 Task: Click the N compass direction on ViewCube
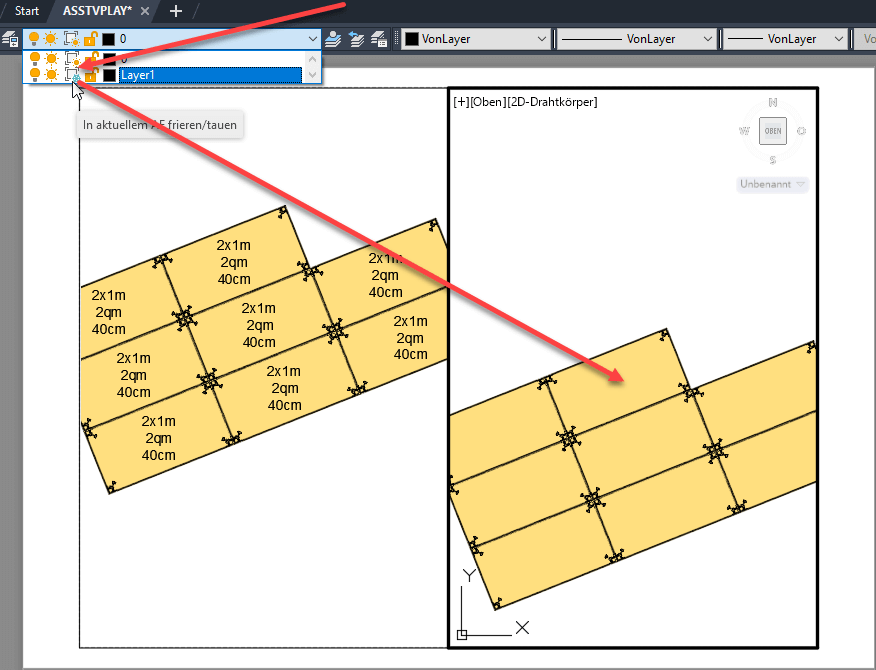point(772,102)
